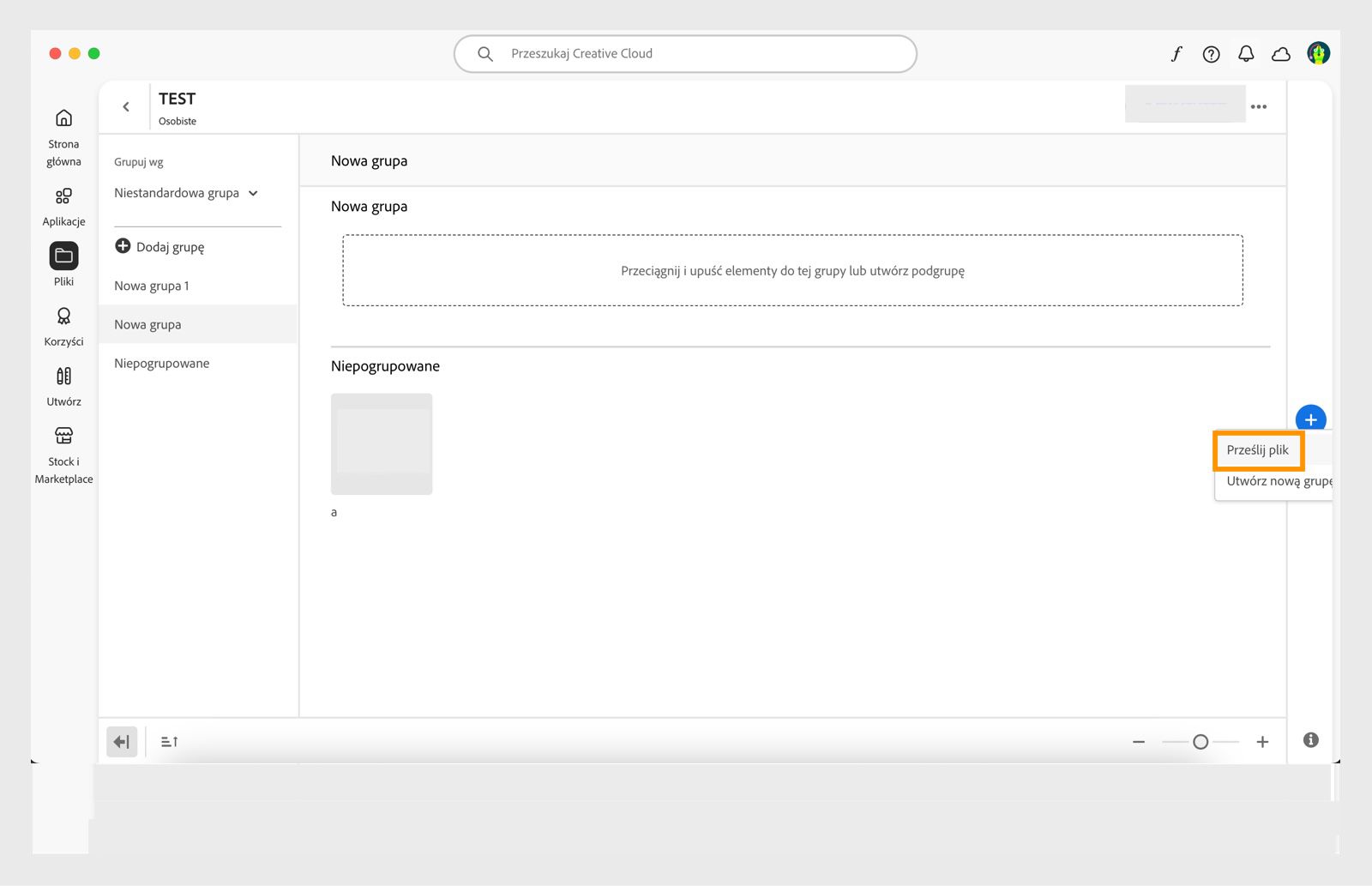The width and height of the screenshot is (1372, 886).
Task: Go back with the left chevron
Action: [x=126, y=106]
